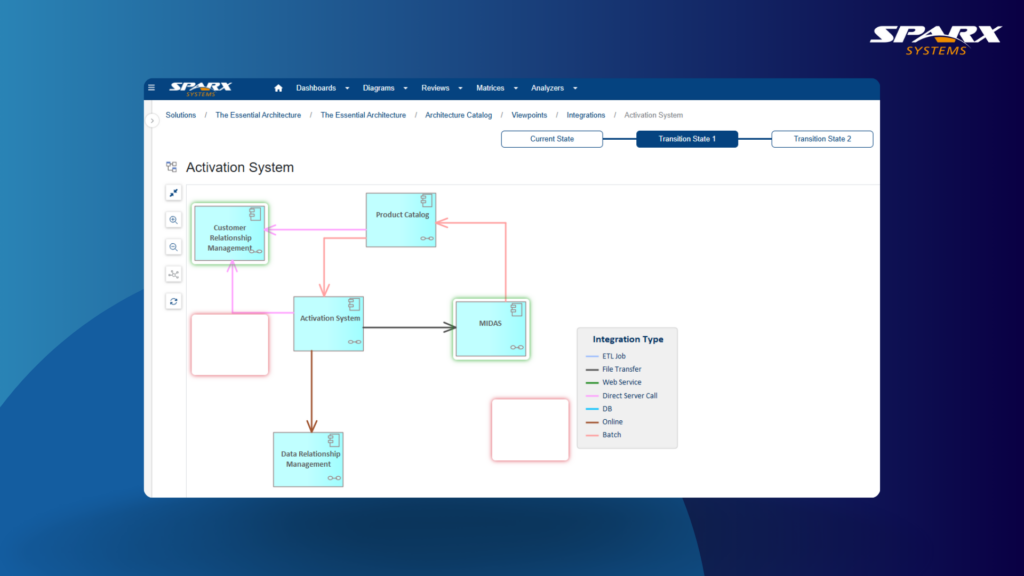This screenshot has height=576, width=1024.
Task: Refresh the diagram view
Action: coord(174,301)
